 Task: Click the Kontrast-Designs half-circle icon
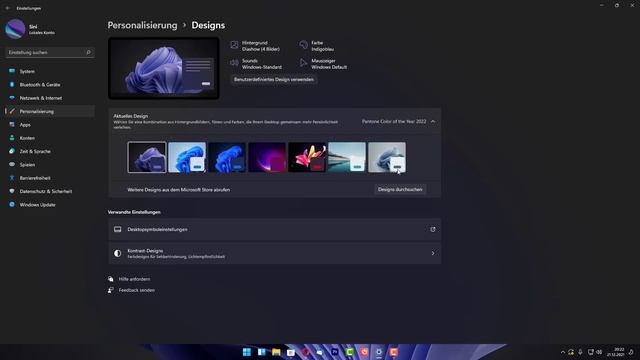(118, 253)
